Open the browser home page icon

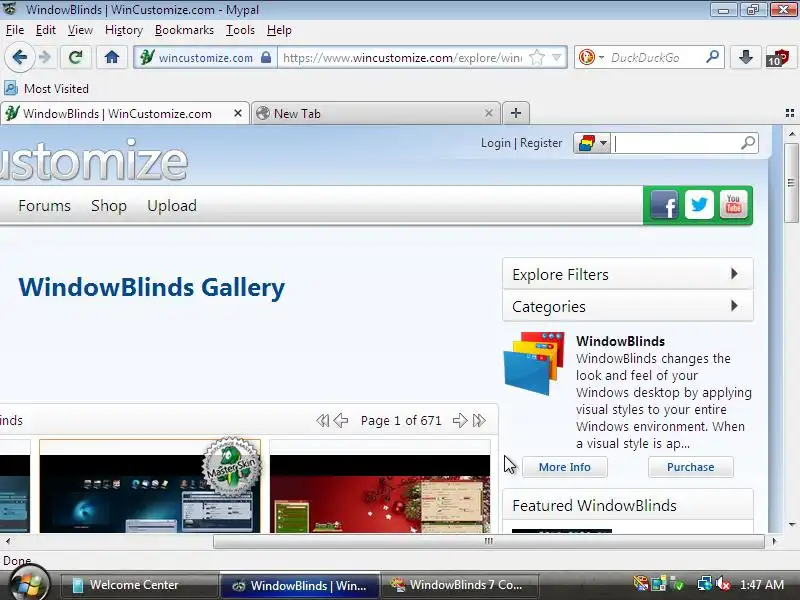tap(112, 57)
